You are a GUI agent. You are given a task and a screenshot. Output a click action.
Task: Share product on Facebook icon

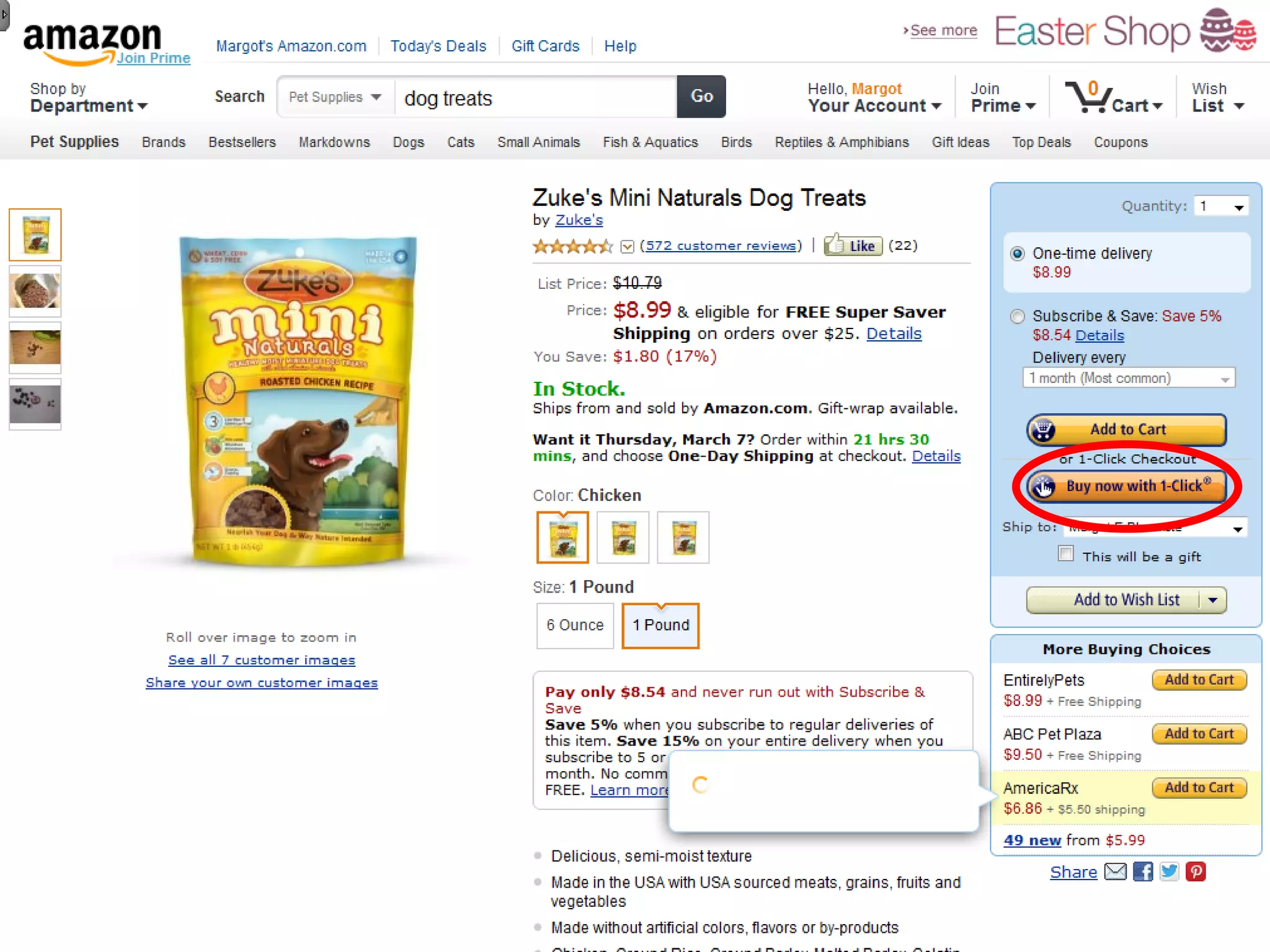click(x=1142, y=872)
